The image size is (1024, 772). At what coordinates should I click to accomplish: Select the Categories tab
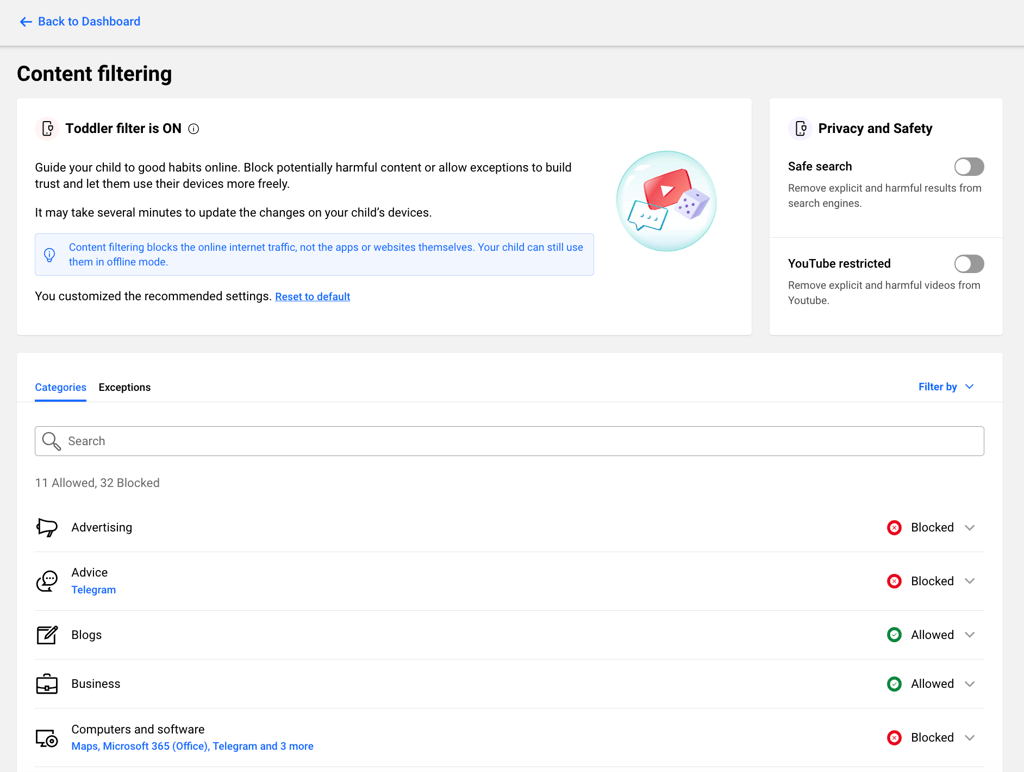61,387
